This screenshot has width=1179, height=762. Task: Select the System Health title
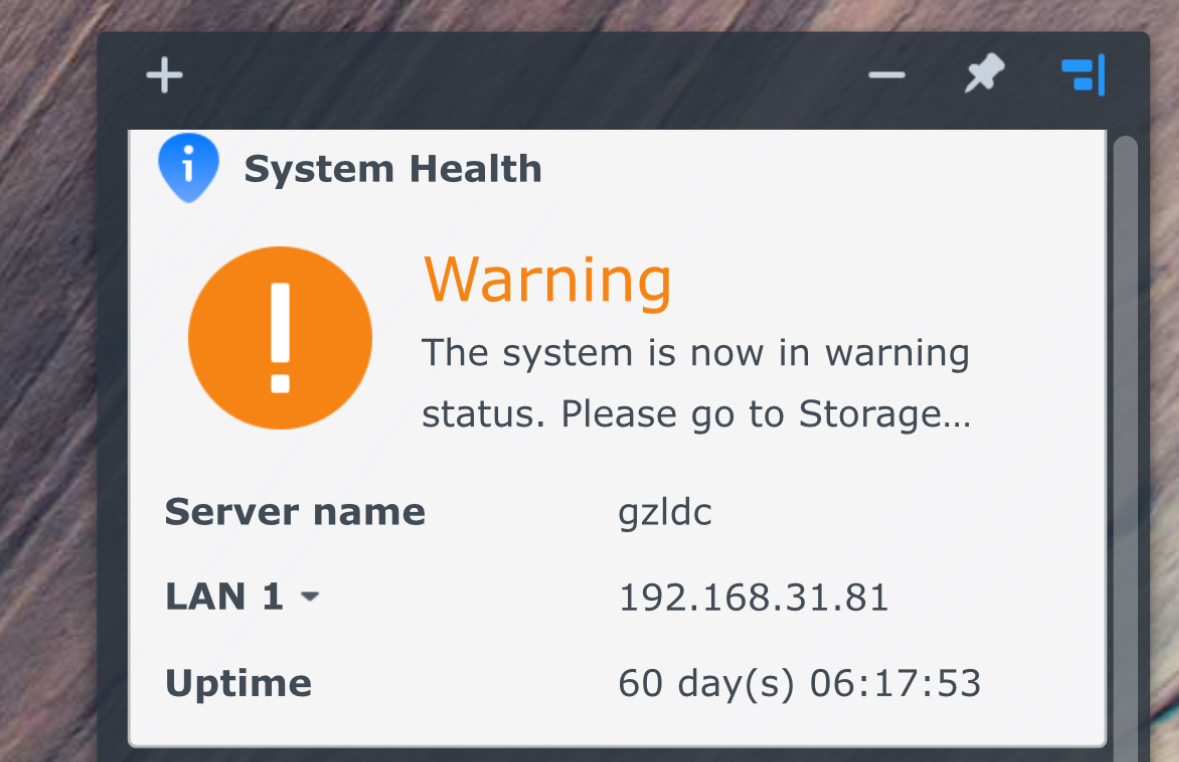point(393,168)
